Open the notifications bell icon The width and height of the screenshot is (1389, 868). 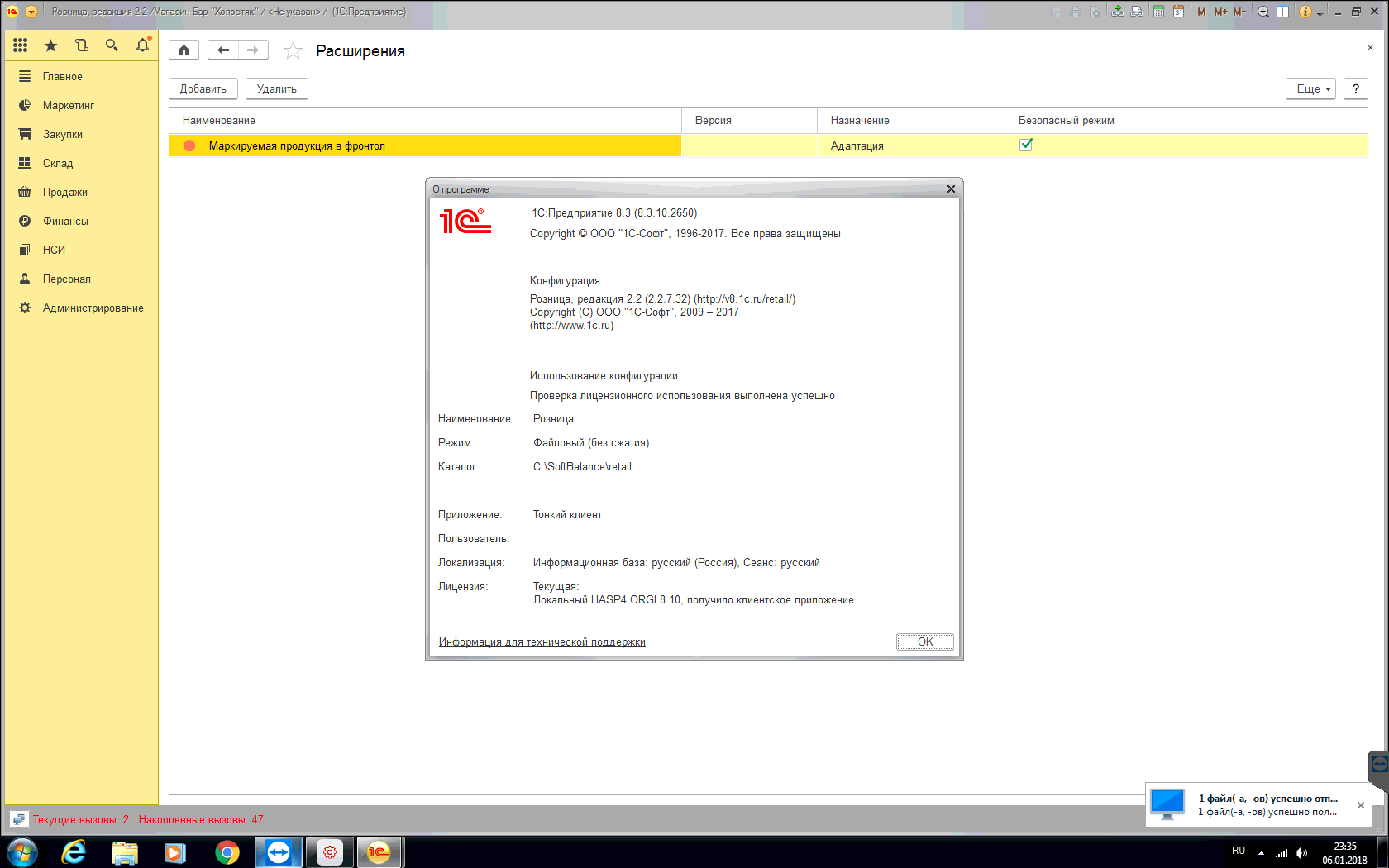pos(142,45)
